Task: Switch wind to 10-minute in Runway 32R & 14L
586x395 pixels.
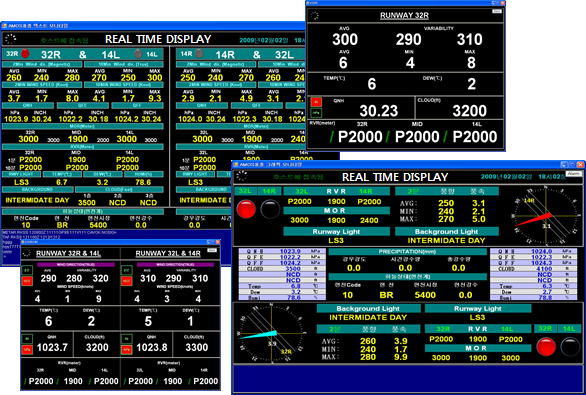Action: (x=27, y=281)
